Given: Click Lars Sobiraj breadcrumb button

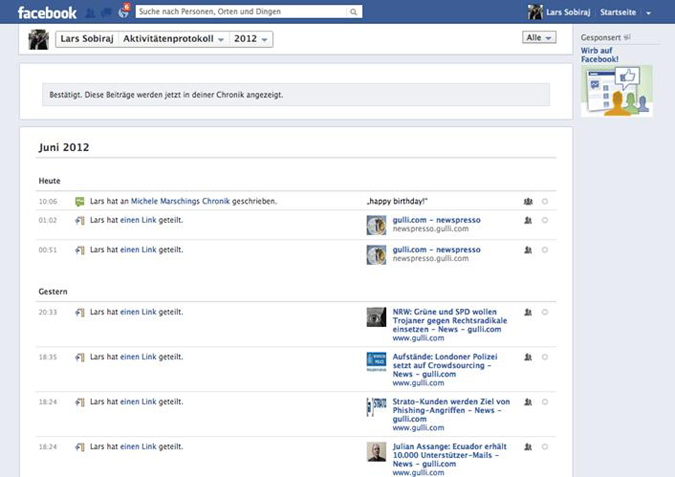Looking at the screenshot, I should click(87, 39).
